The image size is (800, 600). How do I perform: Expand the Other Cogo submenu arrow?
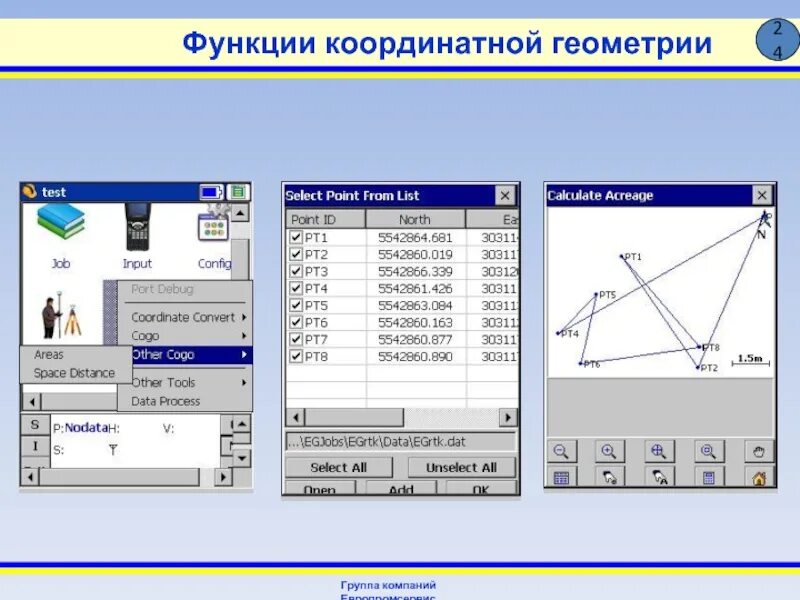point(244,354)
